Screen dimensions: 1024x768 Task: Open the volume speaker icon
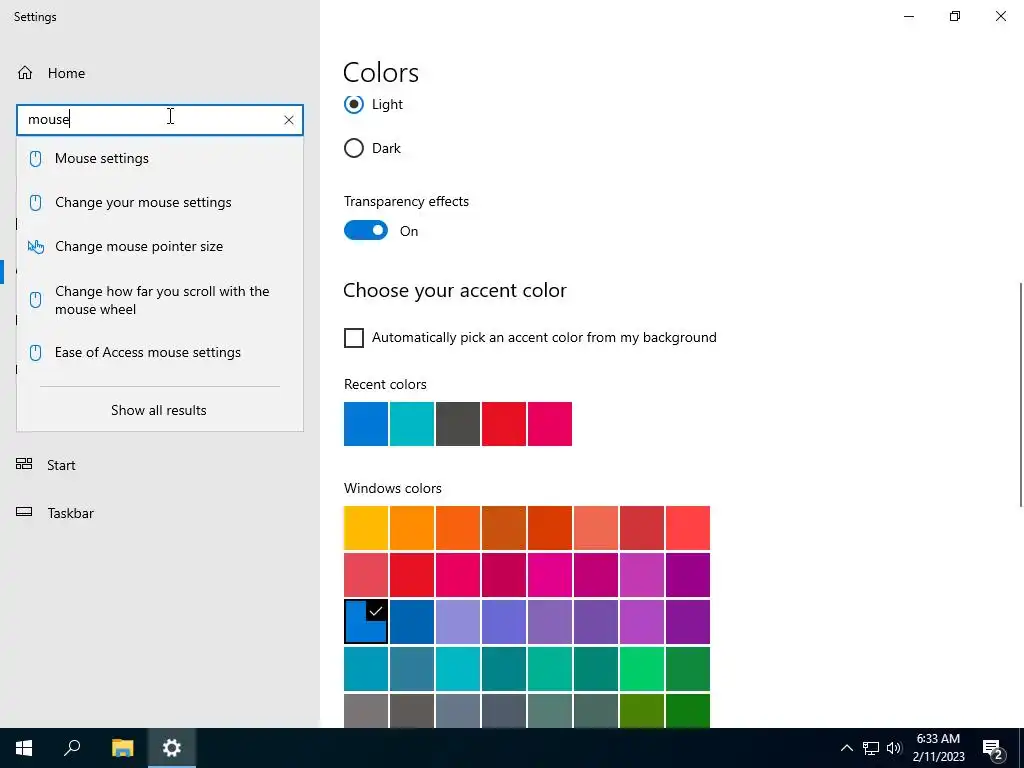(x=894, y=748)
